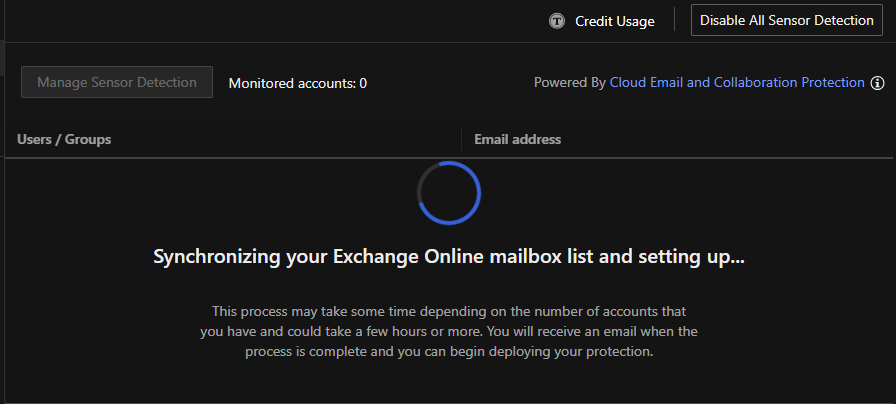Click the description line mentioning receiving an email

click(x=449, y=332)
